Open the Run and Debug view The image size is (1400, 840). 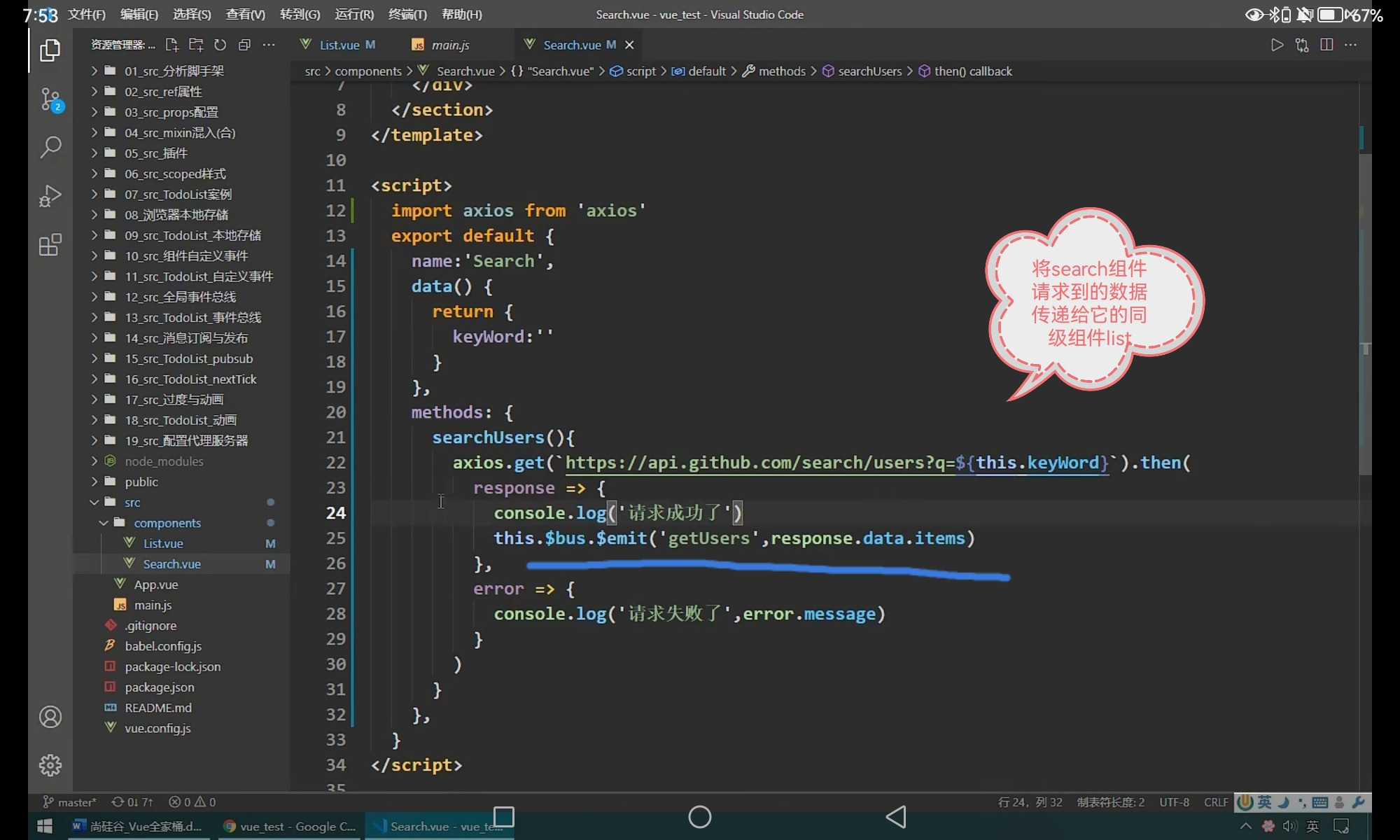[50, 196]
